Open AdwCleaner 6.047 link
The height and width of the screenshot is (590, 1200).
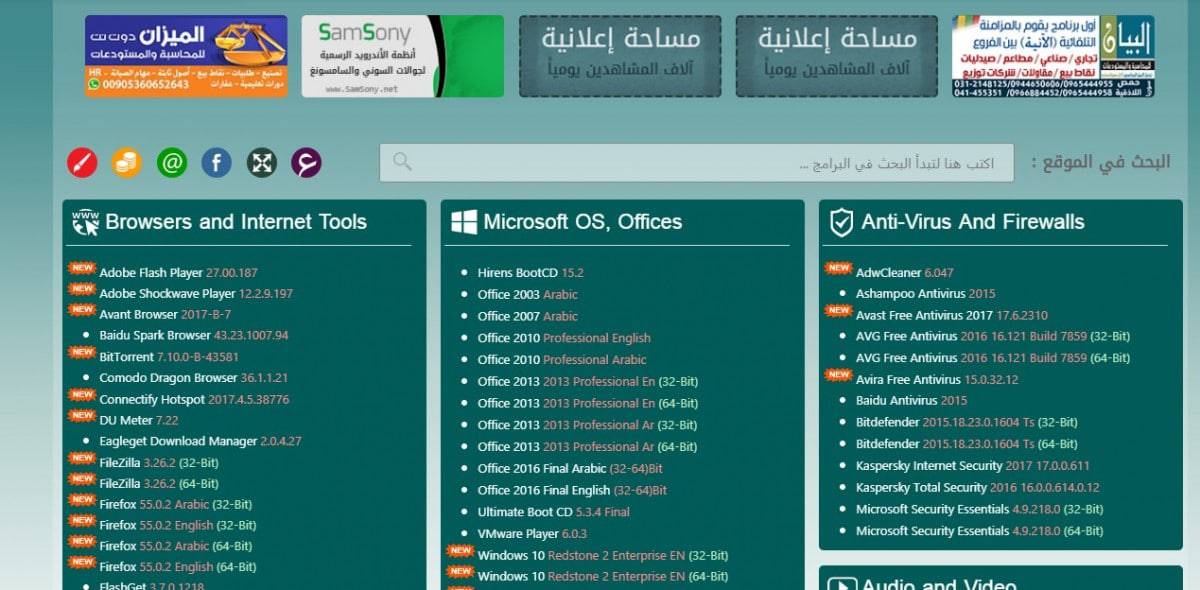[904, 272]
